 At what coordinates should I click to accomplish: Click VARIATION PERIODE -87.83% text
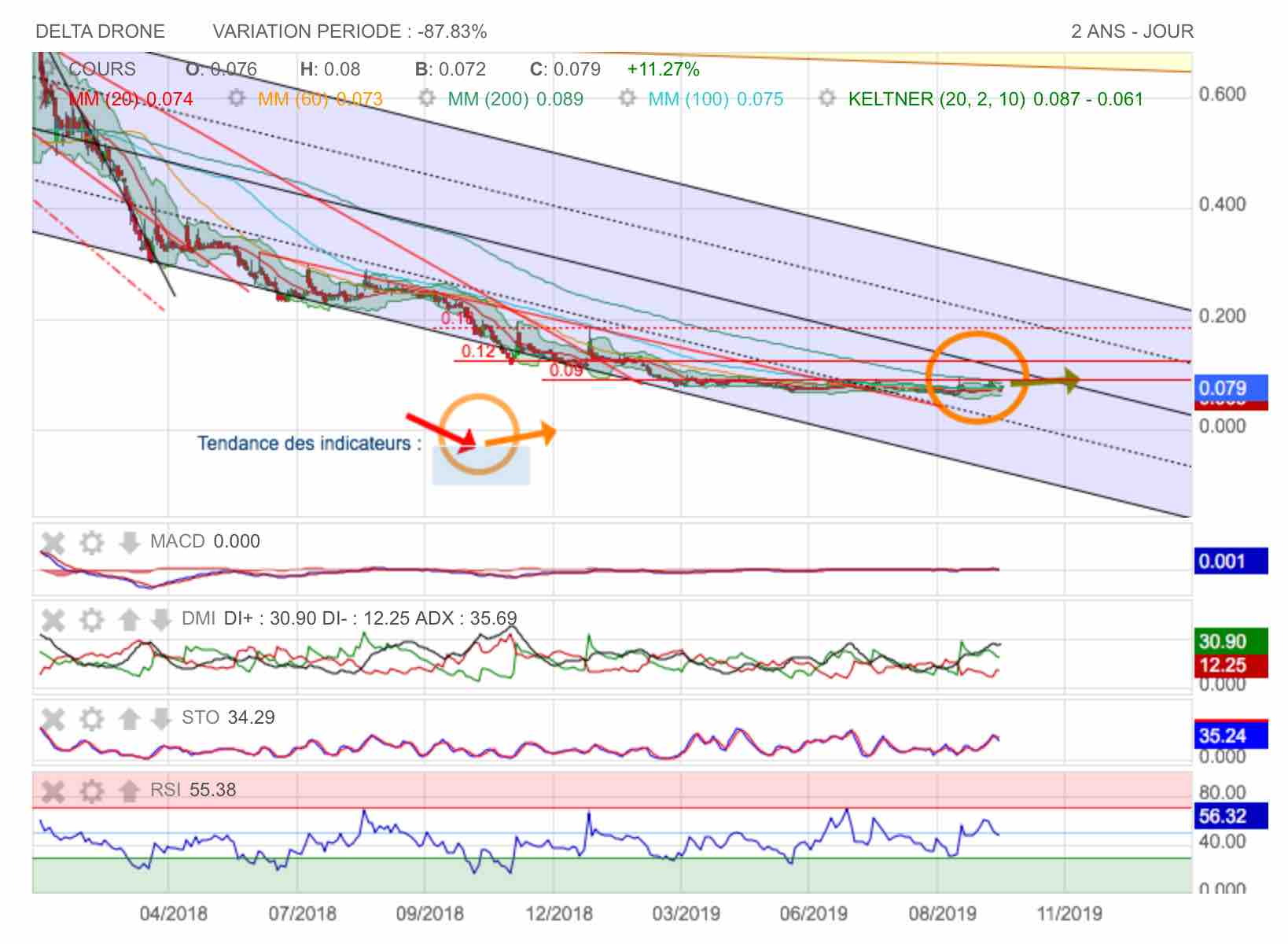(350, 31)
